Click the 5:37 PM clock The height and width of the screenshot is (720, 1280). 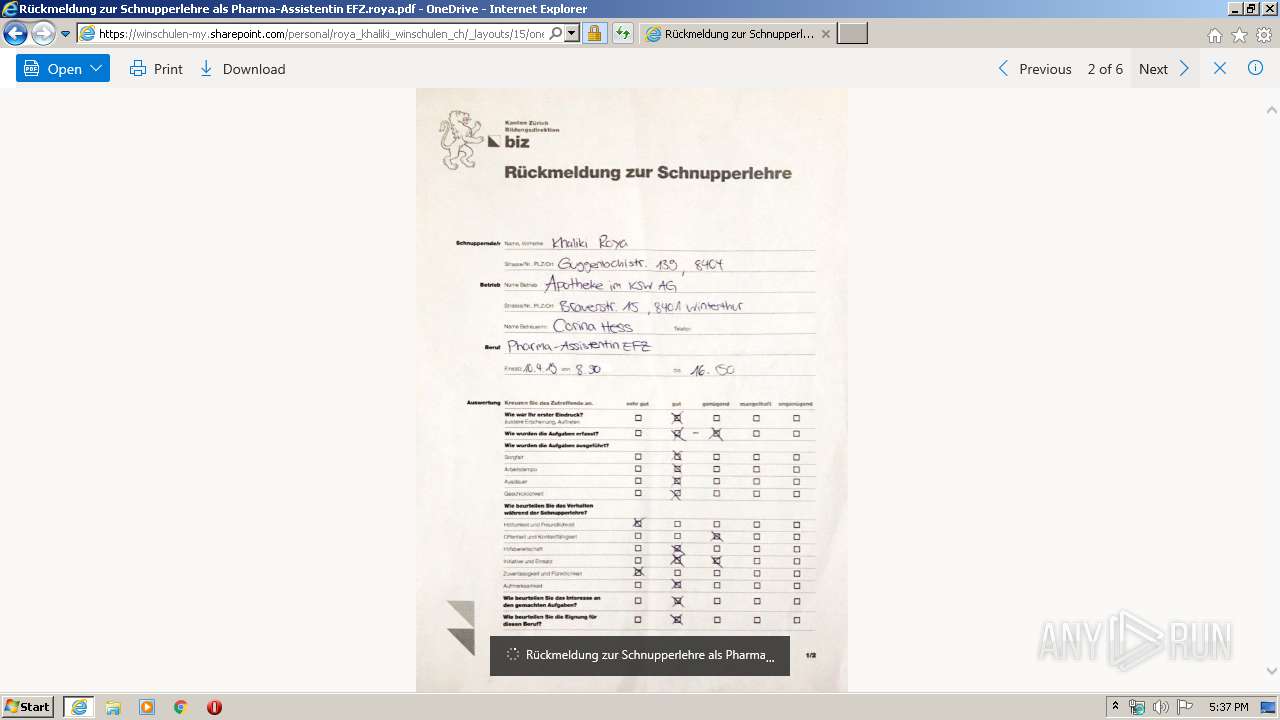click(x=1228, y=707)
